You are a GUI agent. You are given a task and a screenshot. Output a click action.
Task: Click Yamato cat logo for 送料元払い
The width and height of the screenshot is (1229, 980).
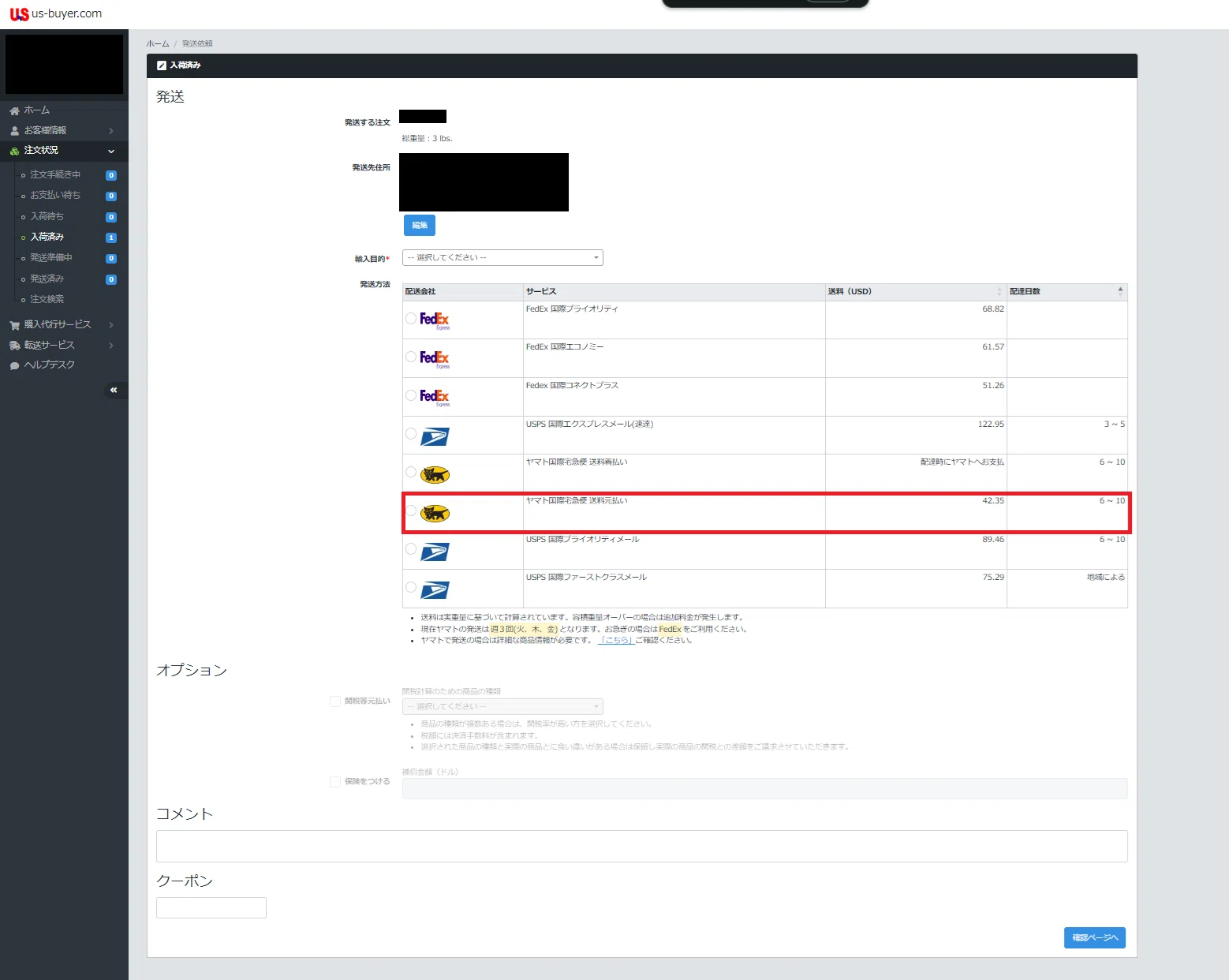pyautogui.click(x=435, y=514)
